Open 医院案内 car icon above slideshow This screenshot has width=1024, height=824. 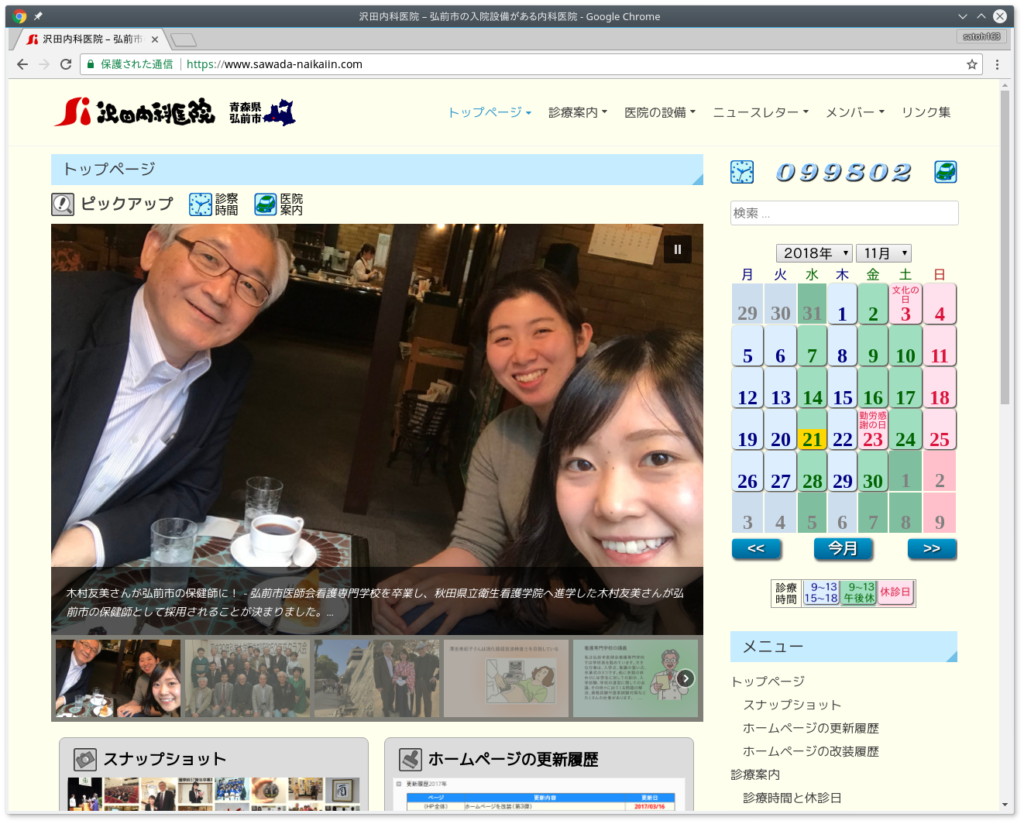click(x=265, y=204)
